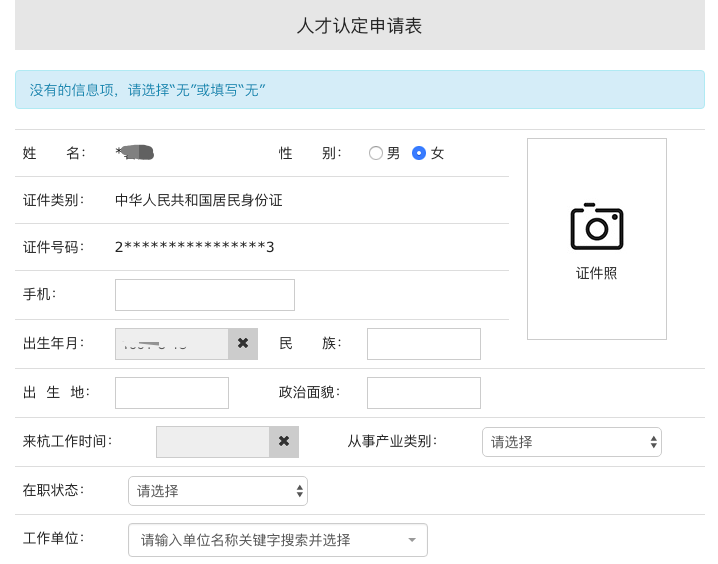Click the 中华人民共和国居民身份证 text

pos(199,200)
